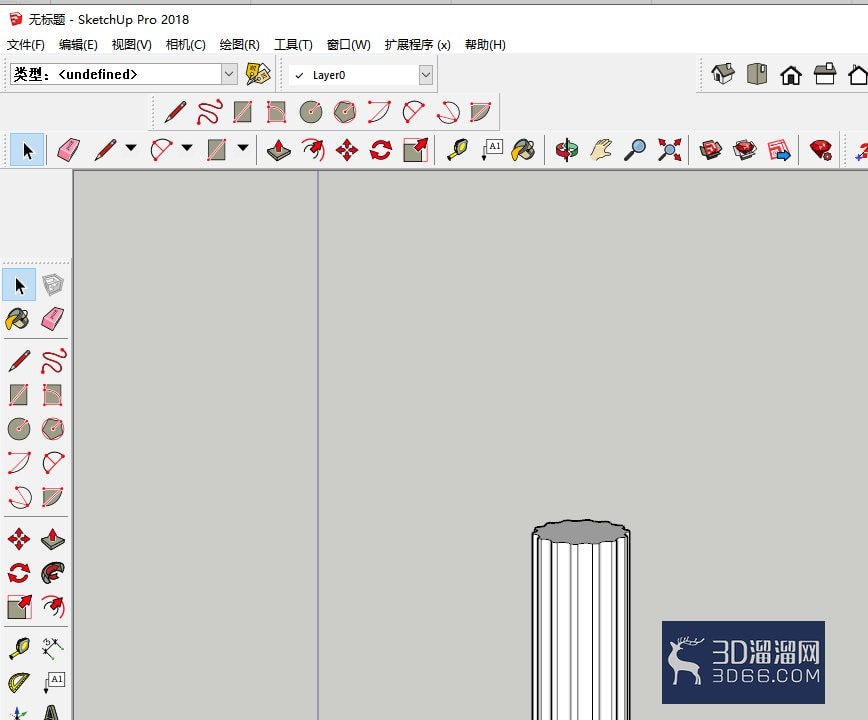Viewport: 868px width, 720px height.
Task: Expand the Layer0 layer dropdown
Action: click(x=425, y=75)
